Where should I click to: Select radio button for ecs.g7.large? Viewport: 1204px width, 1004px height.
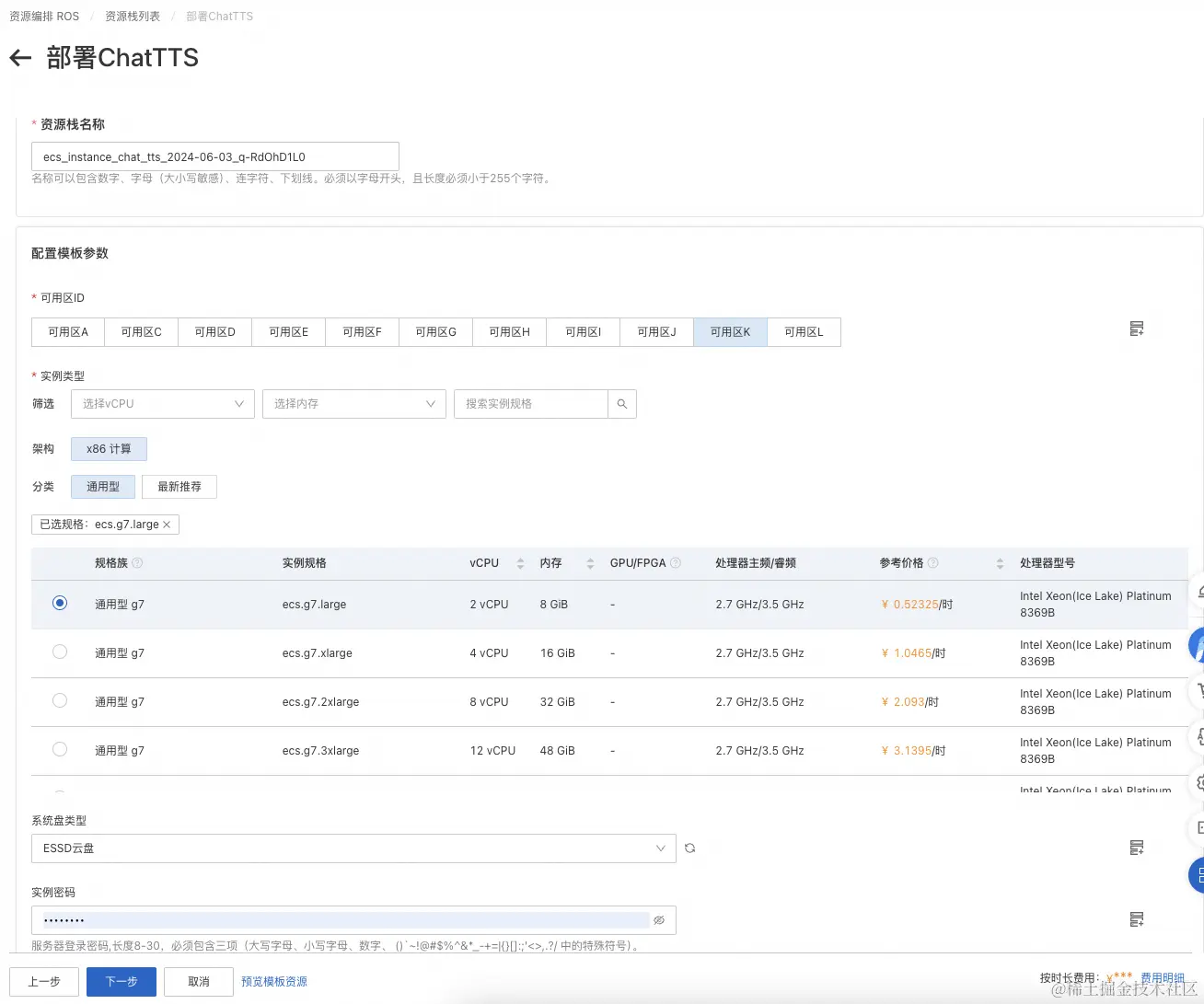[x=60, y=604]
